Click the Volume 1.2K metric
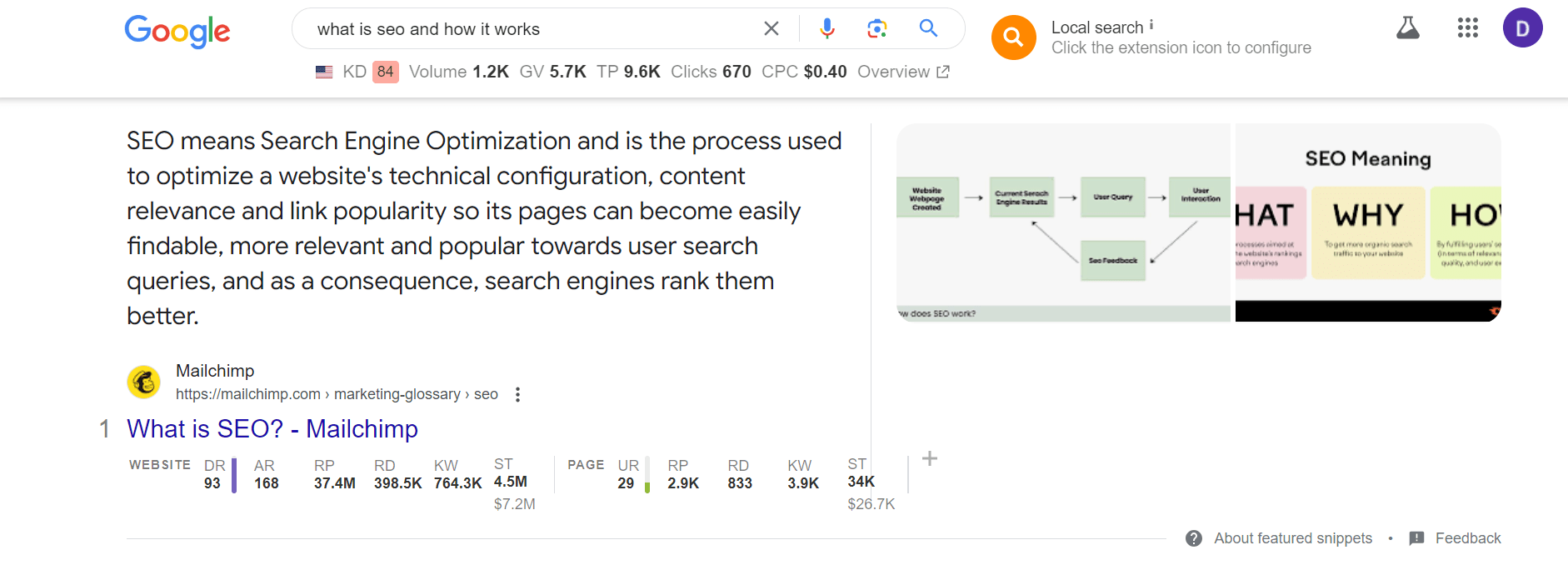 click(x=459, y=72)
